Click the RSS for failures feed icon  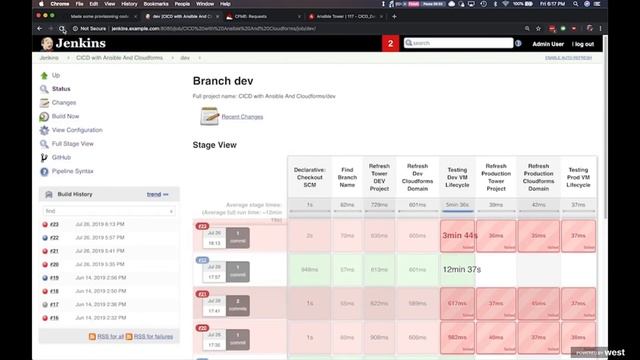(x=129, y=337)
